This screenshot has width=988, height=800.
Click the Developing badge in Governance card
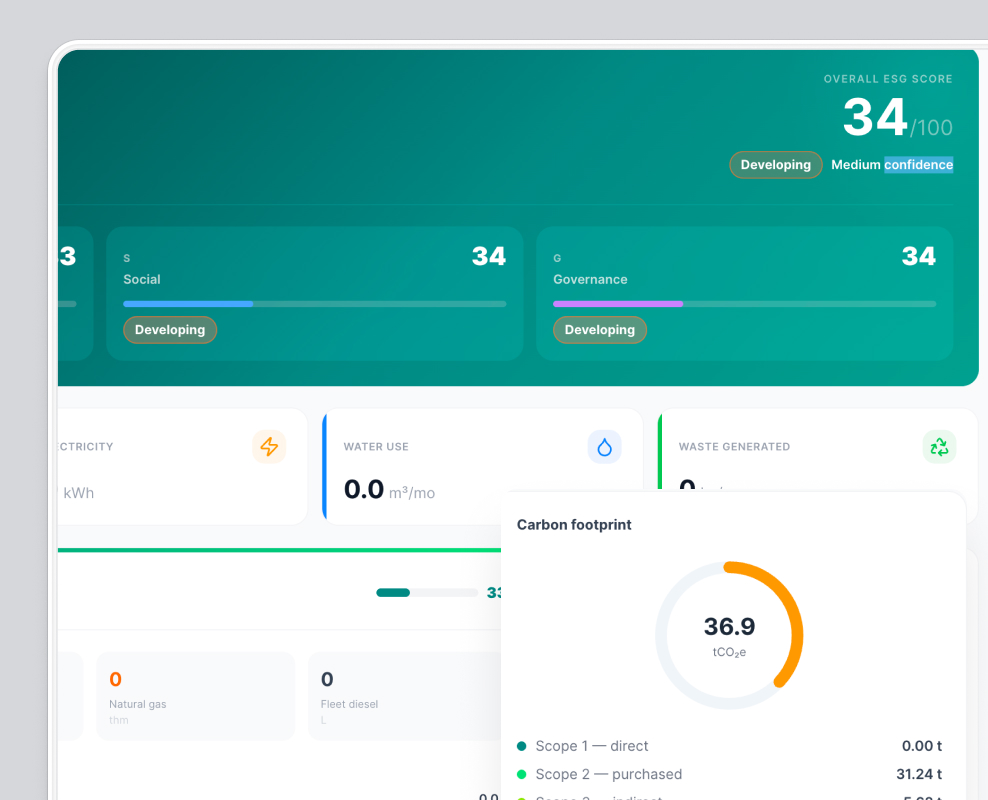(x=600, y=330)
